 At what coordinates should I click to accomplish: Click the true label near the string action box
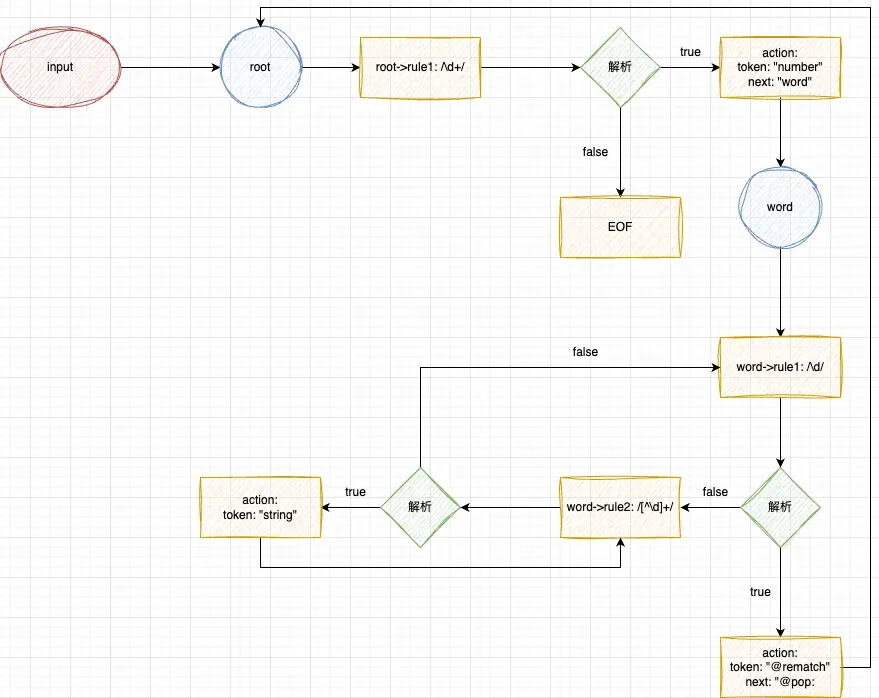pos(355,492)
